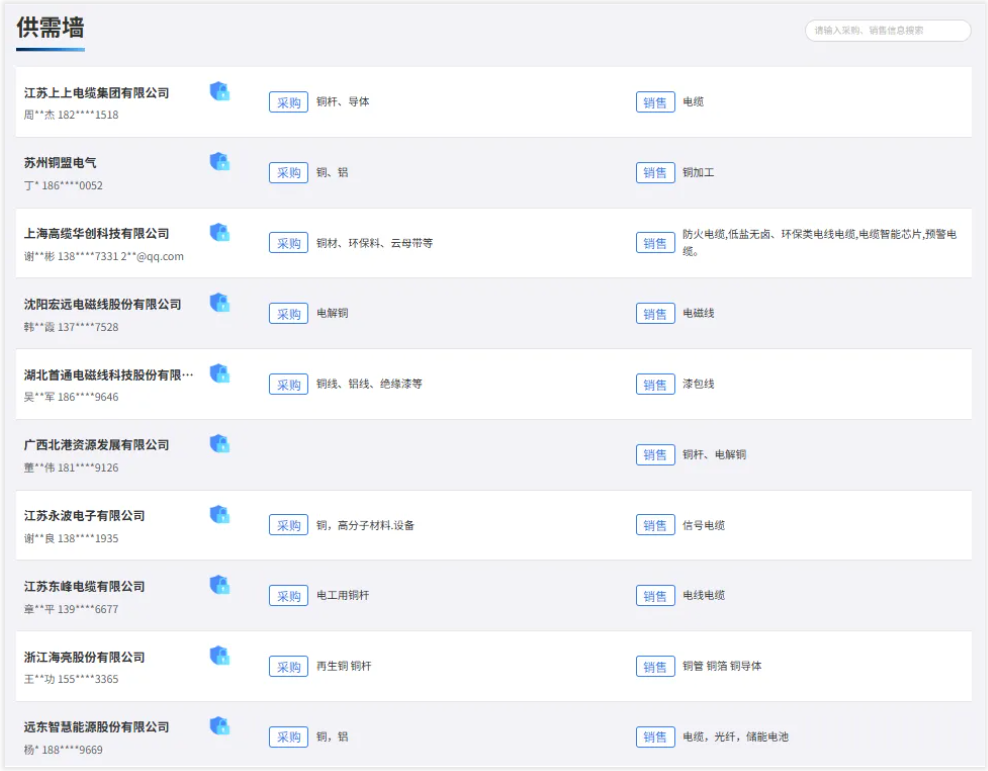Click 采购 tag in 苏州铜盟电气 row
The width and height of the screenshot is (988, 771).
pos(289,173)
